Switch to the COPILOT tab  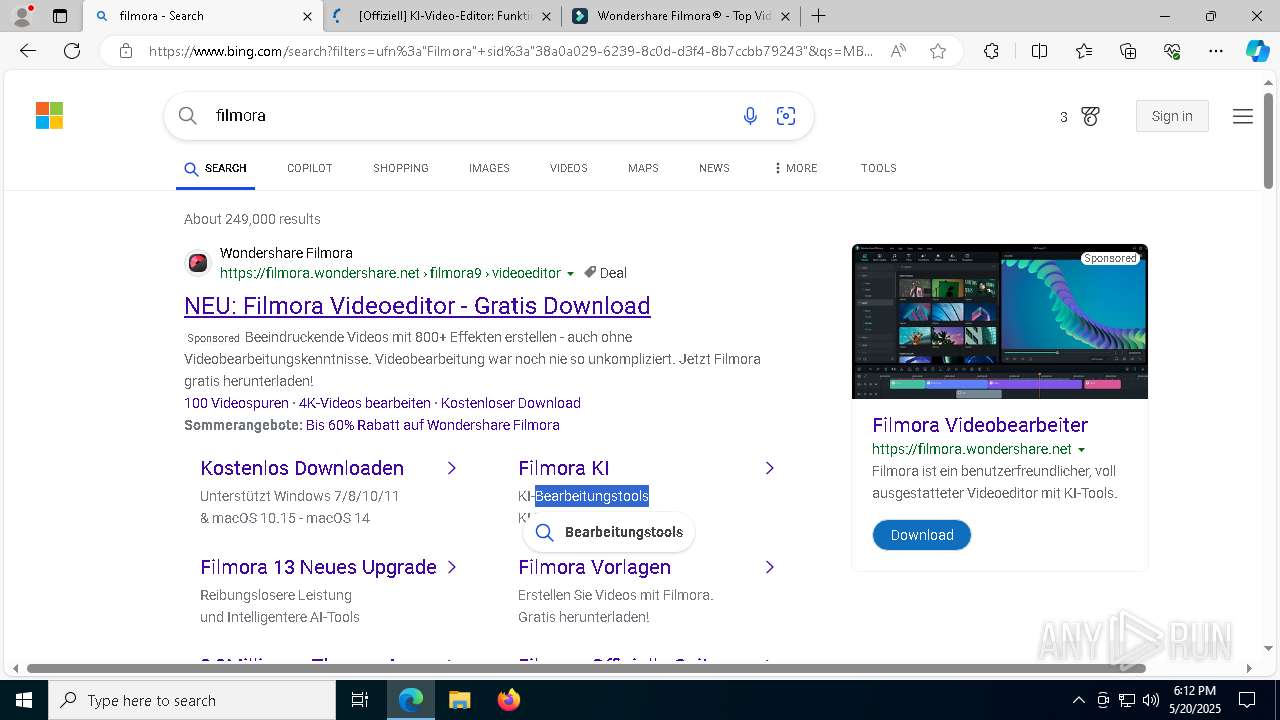click(x=310, y=168)
